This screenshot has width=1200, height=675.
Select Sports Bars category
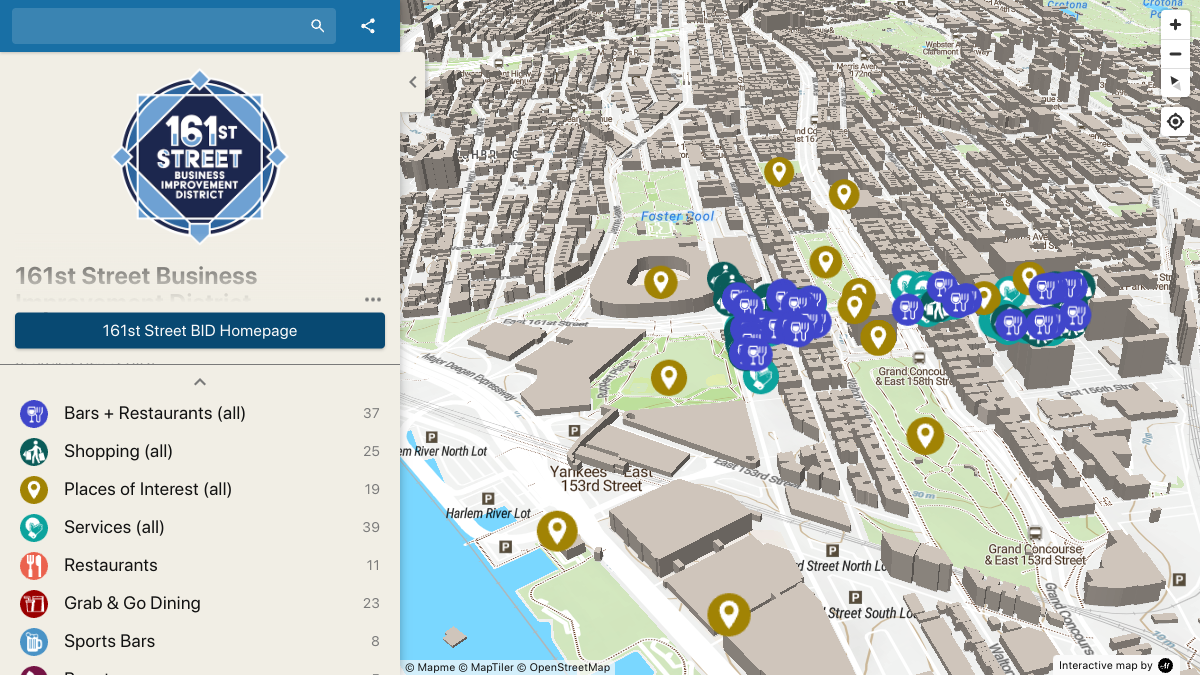point(200,641)
